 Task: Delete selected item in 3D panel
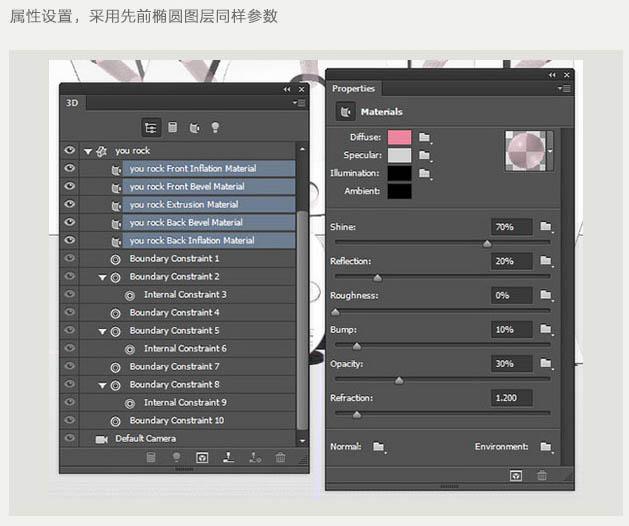(280, 457)
